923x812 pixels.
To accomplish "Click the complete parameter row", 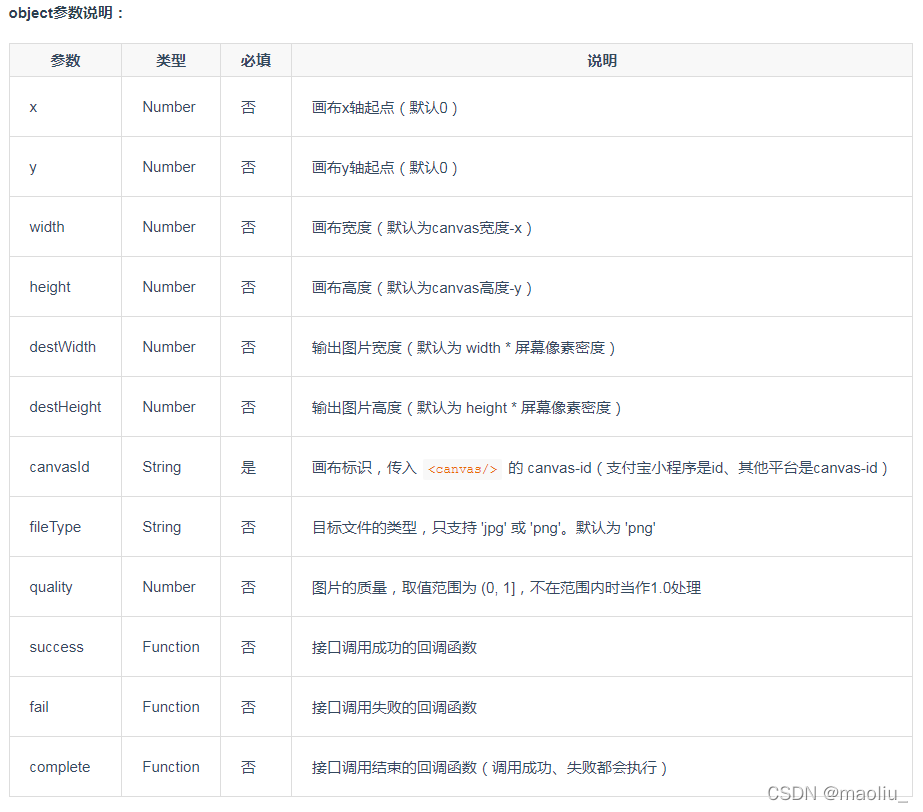I will click(60, 766).
